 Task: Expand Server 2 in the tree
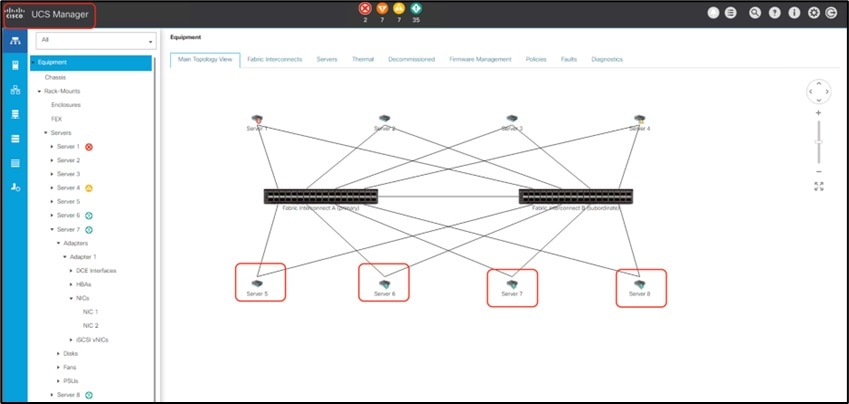(52, 160)
